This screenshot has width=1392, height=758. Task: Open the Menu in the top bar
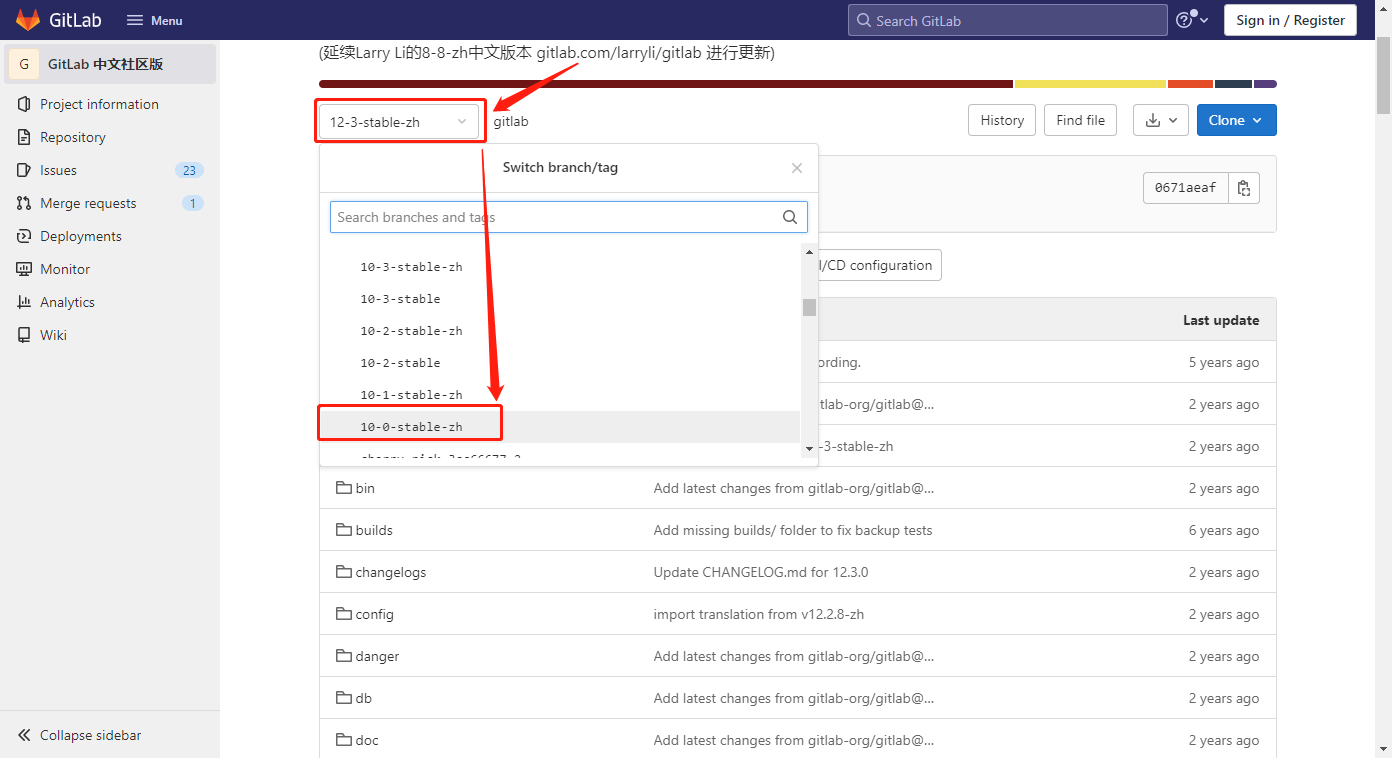click(x=153, y=19)
